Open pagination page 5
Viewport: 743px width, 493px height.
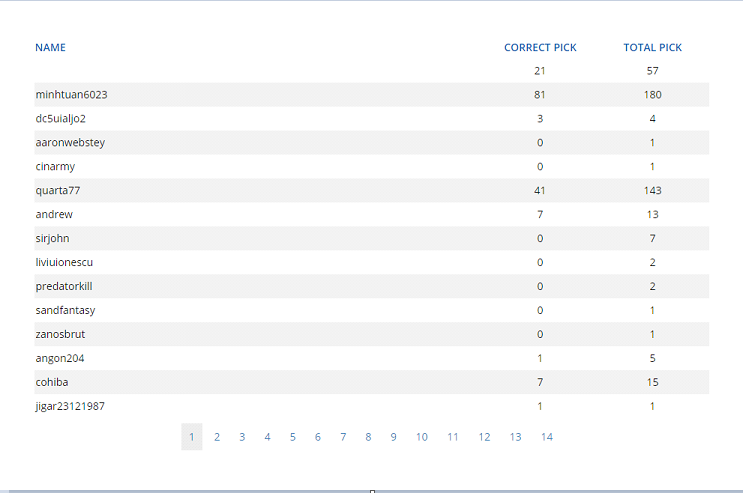pos(293,437)
